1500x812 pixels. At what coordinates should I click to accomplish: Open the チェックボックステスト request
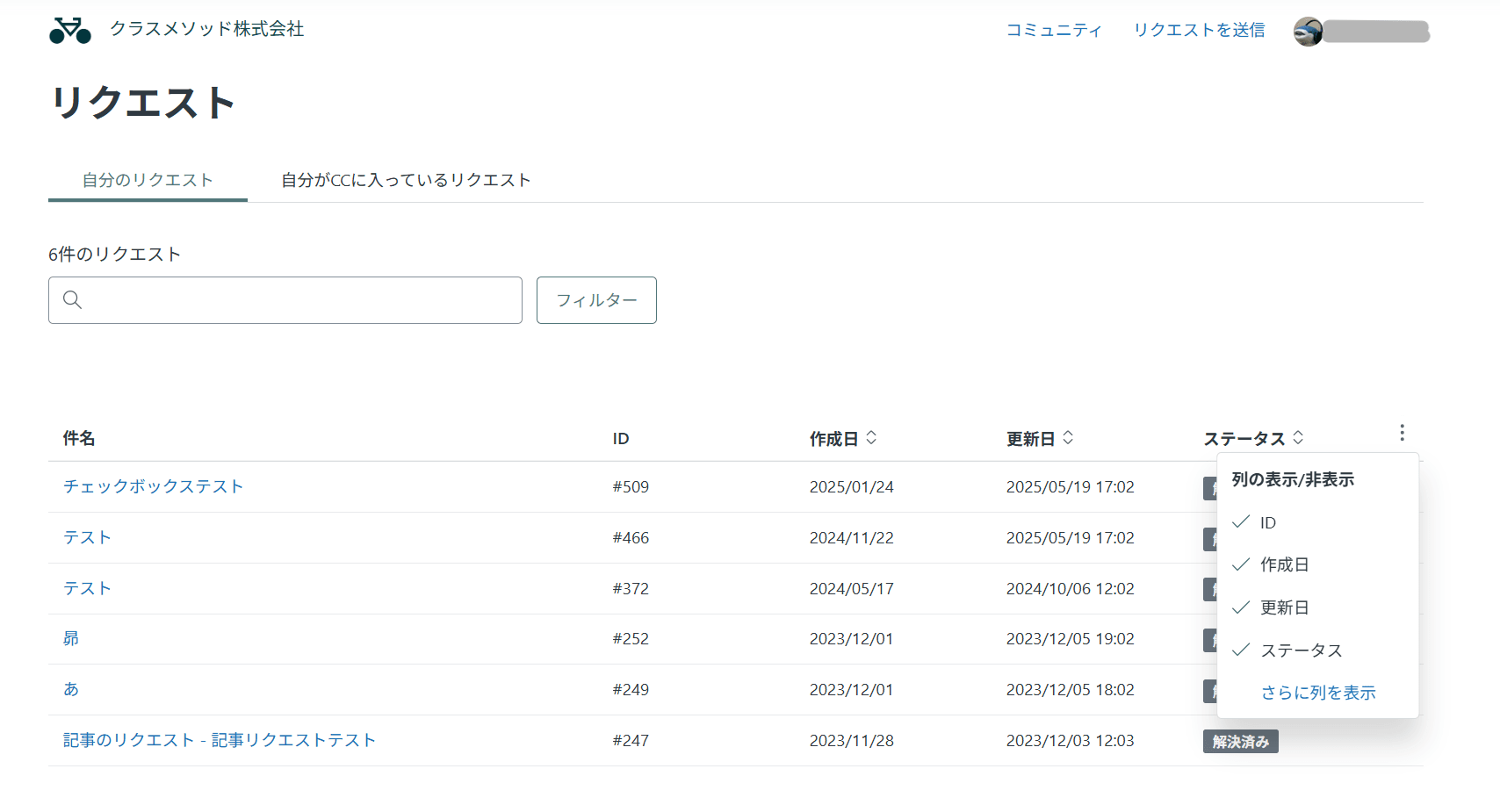(x=153, y=486)
